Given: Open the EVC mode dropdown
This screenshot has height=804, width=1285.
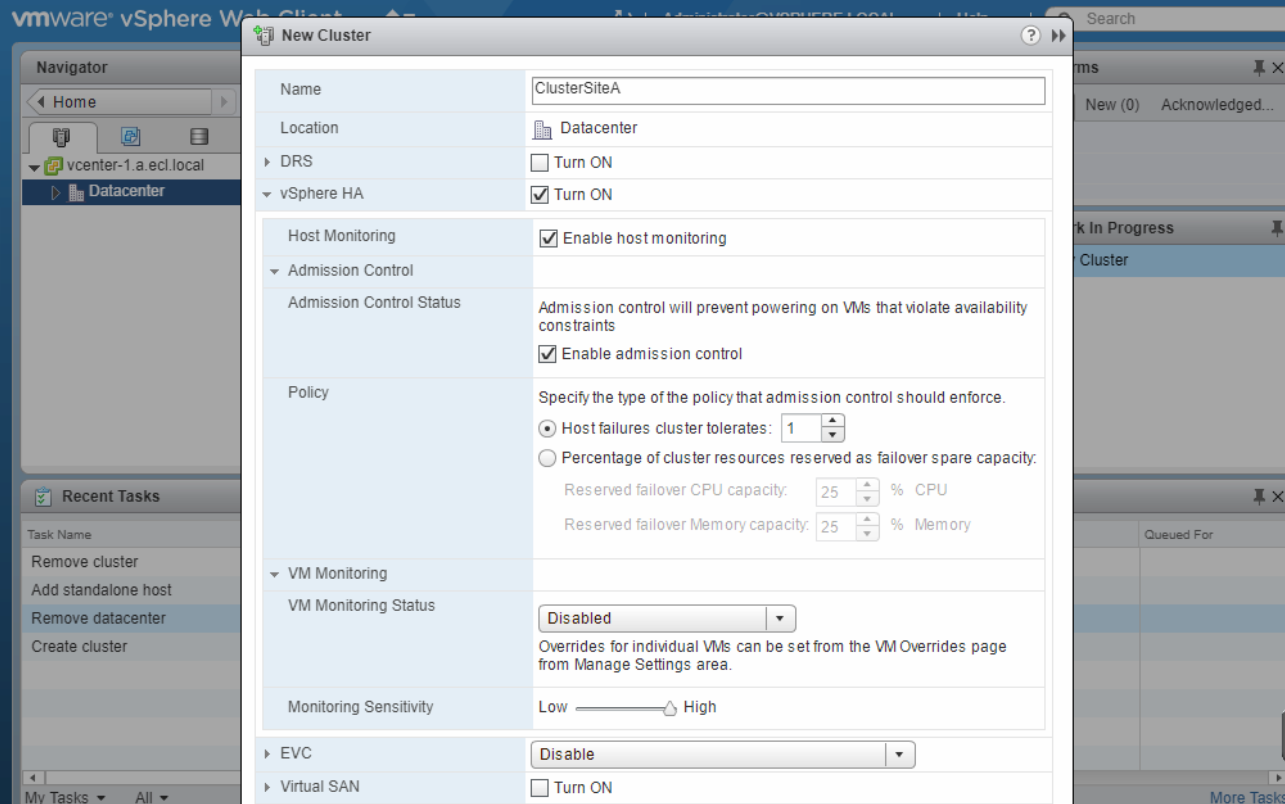Looking at the screenshot, I should (x=722, y=754).
